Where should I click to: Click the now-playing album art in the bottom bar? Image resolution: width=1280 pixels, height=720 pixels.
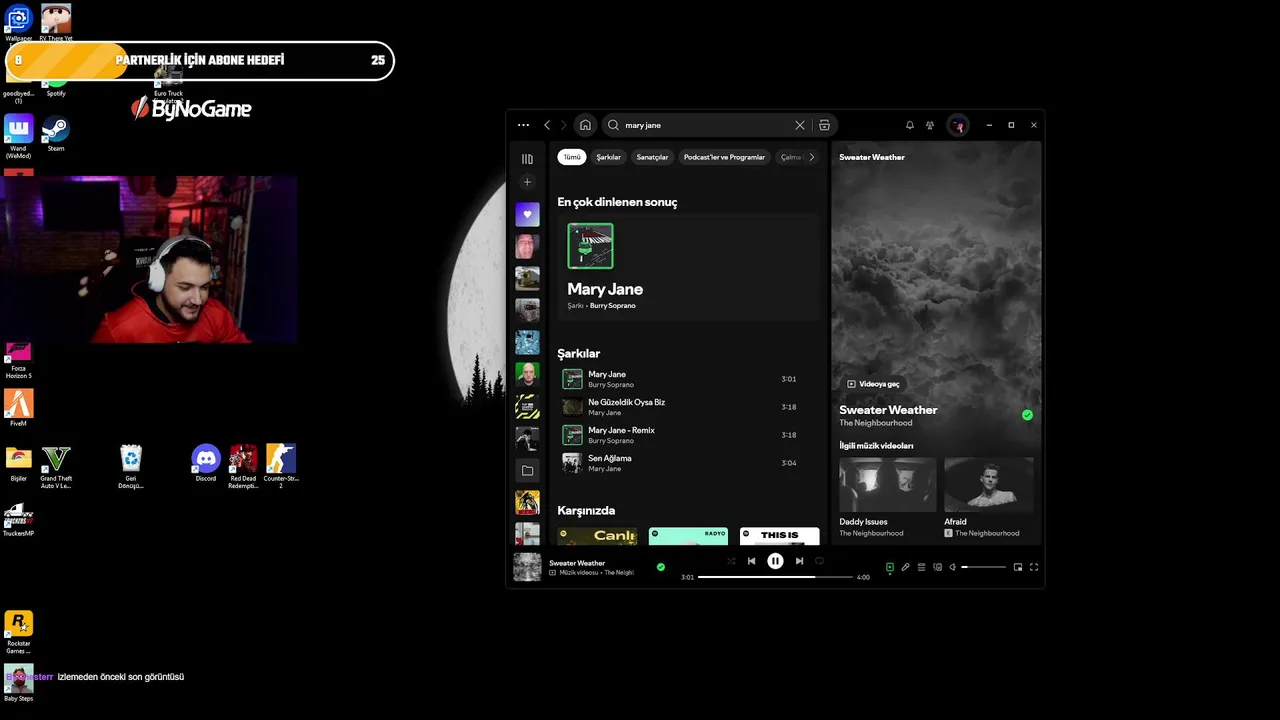527,567
